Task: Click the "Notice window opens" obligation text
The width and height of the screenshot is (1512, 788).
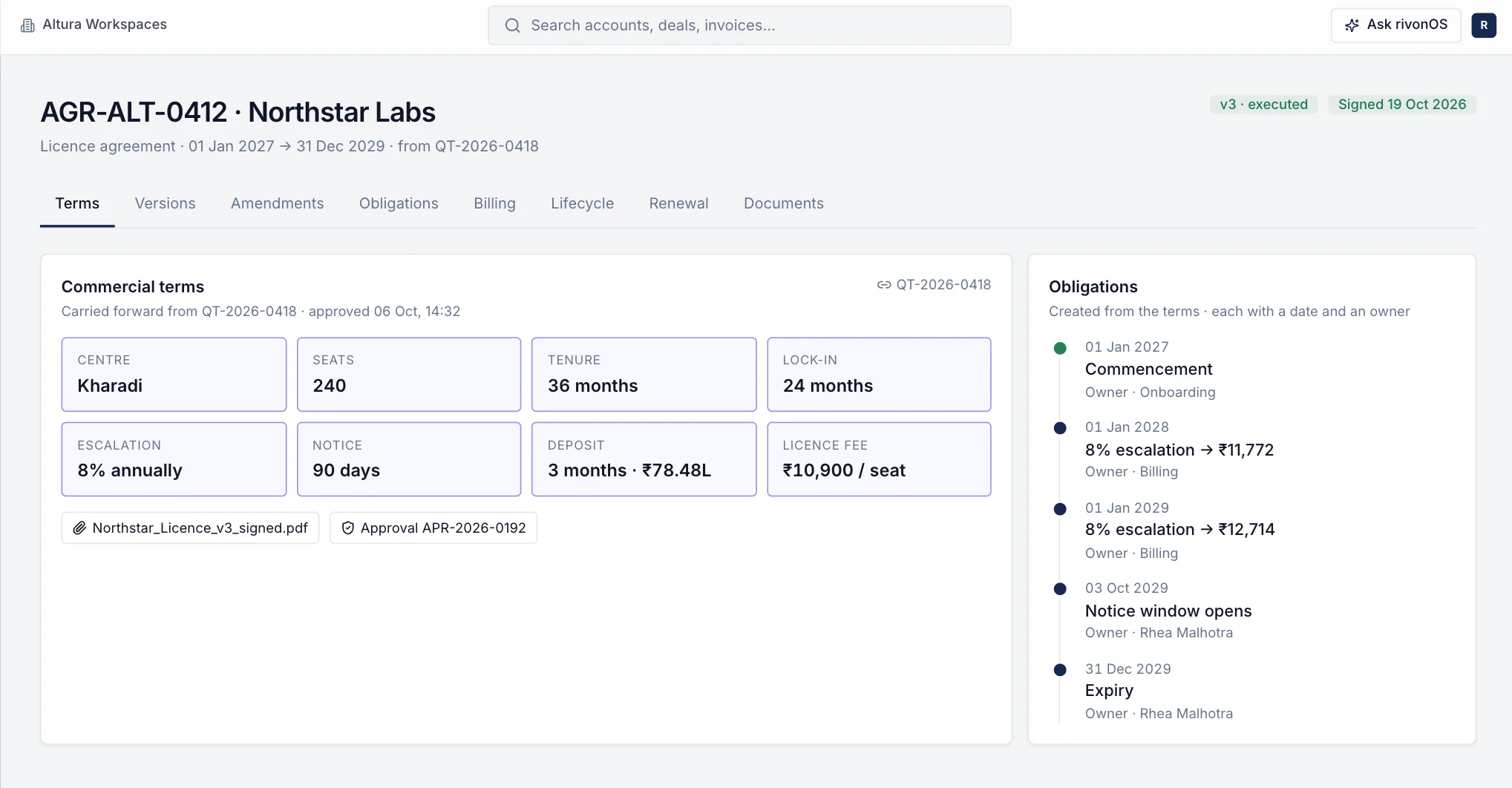Action: tap(1168, 611)
